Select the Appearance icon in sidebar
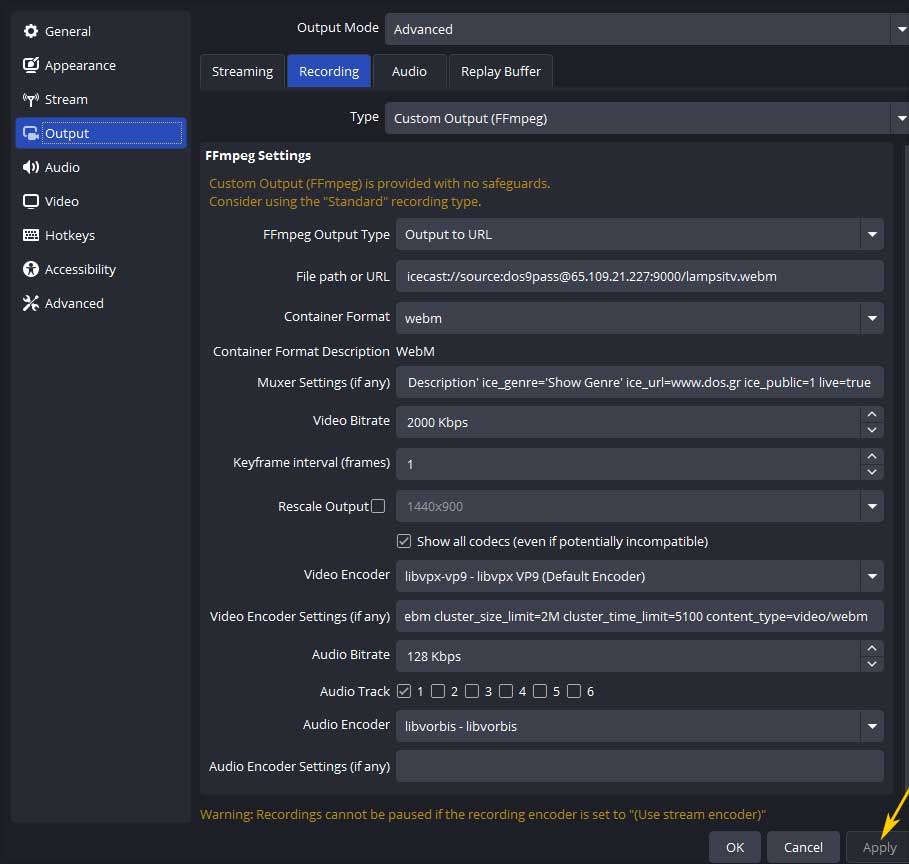 [x=31, y=65]
